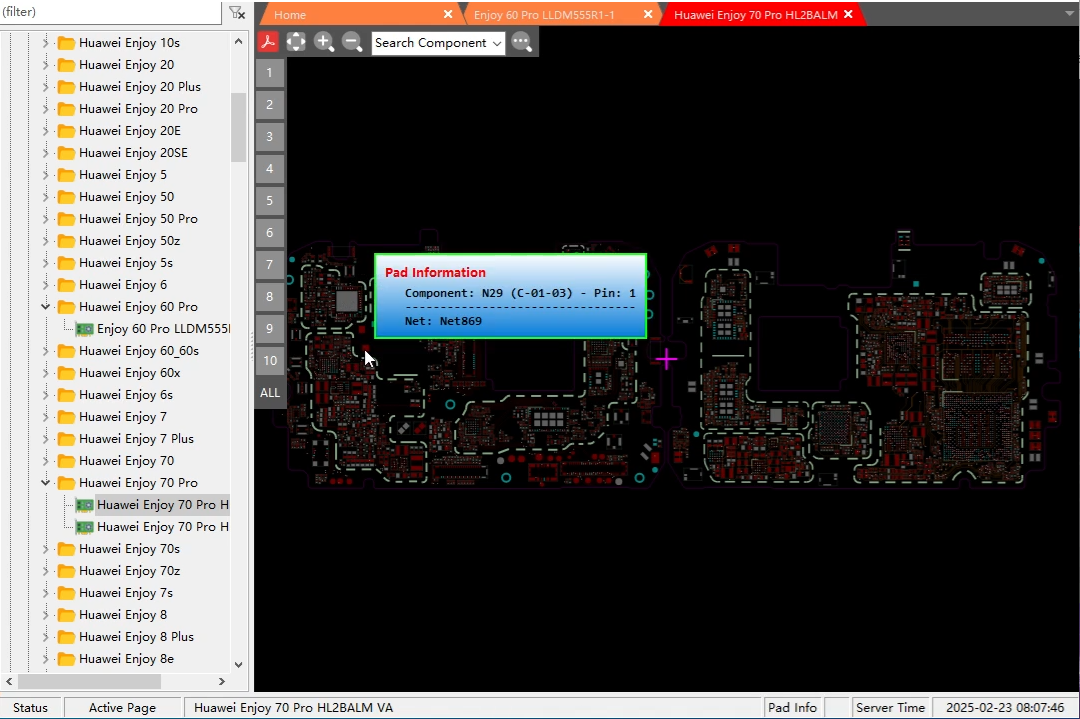
Task: Expand the Huawei Enjoy 20 Pro folder
Action: click(x=45, y=109)
